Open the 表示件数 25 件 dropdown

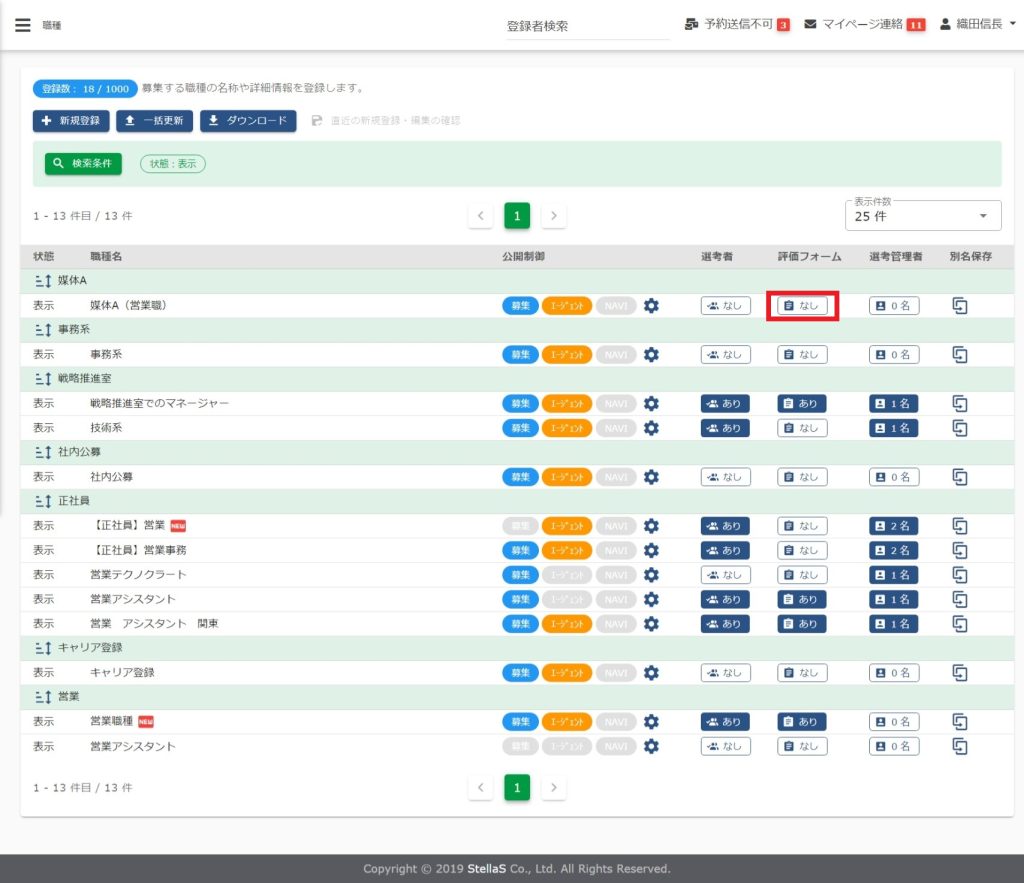coord(921,216)
